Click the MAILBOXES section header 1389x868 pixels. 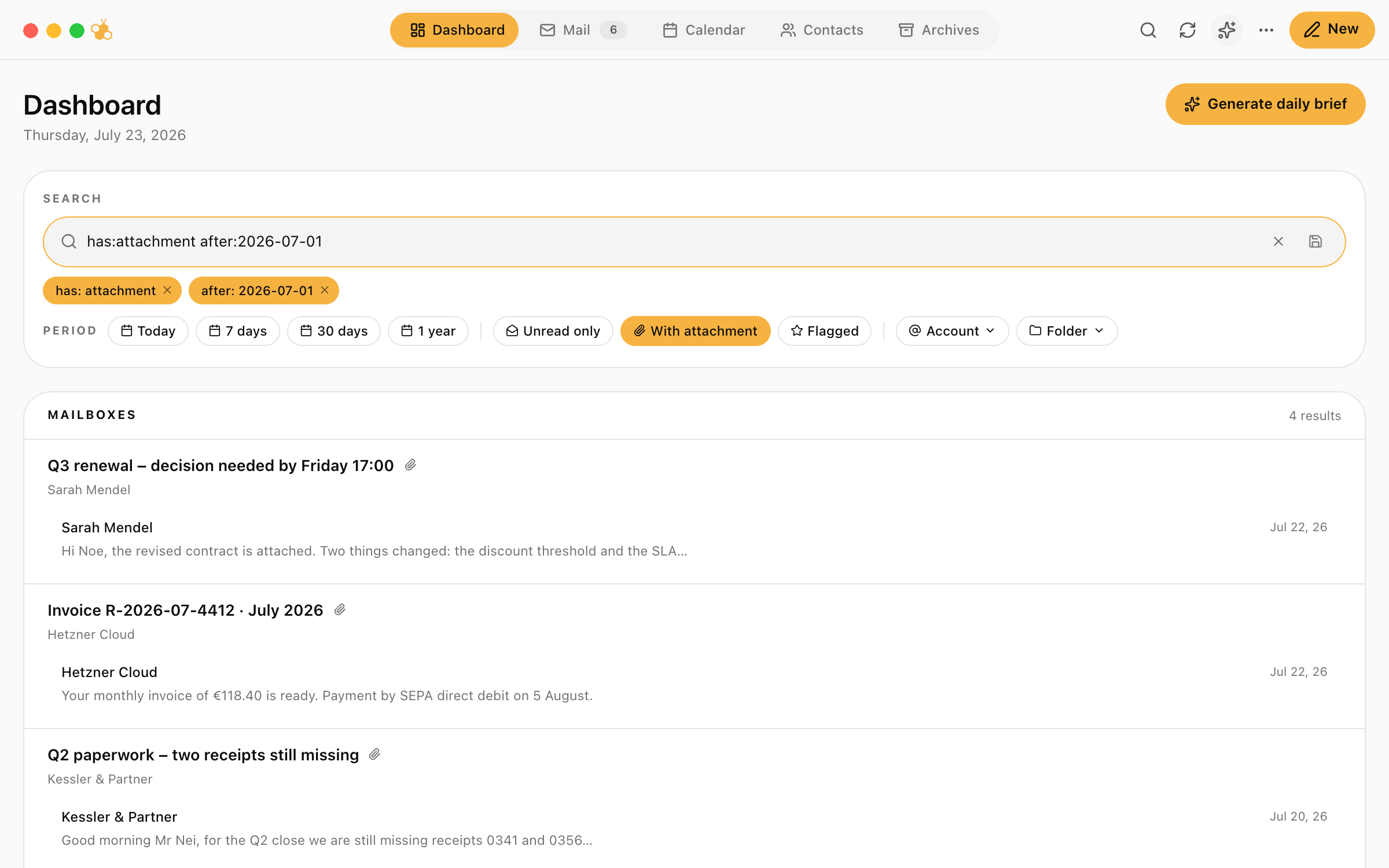[x=92, y=415]
